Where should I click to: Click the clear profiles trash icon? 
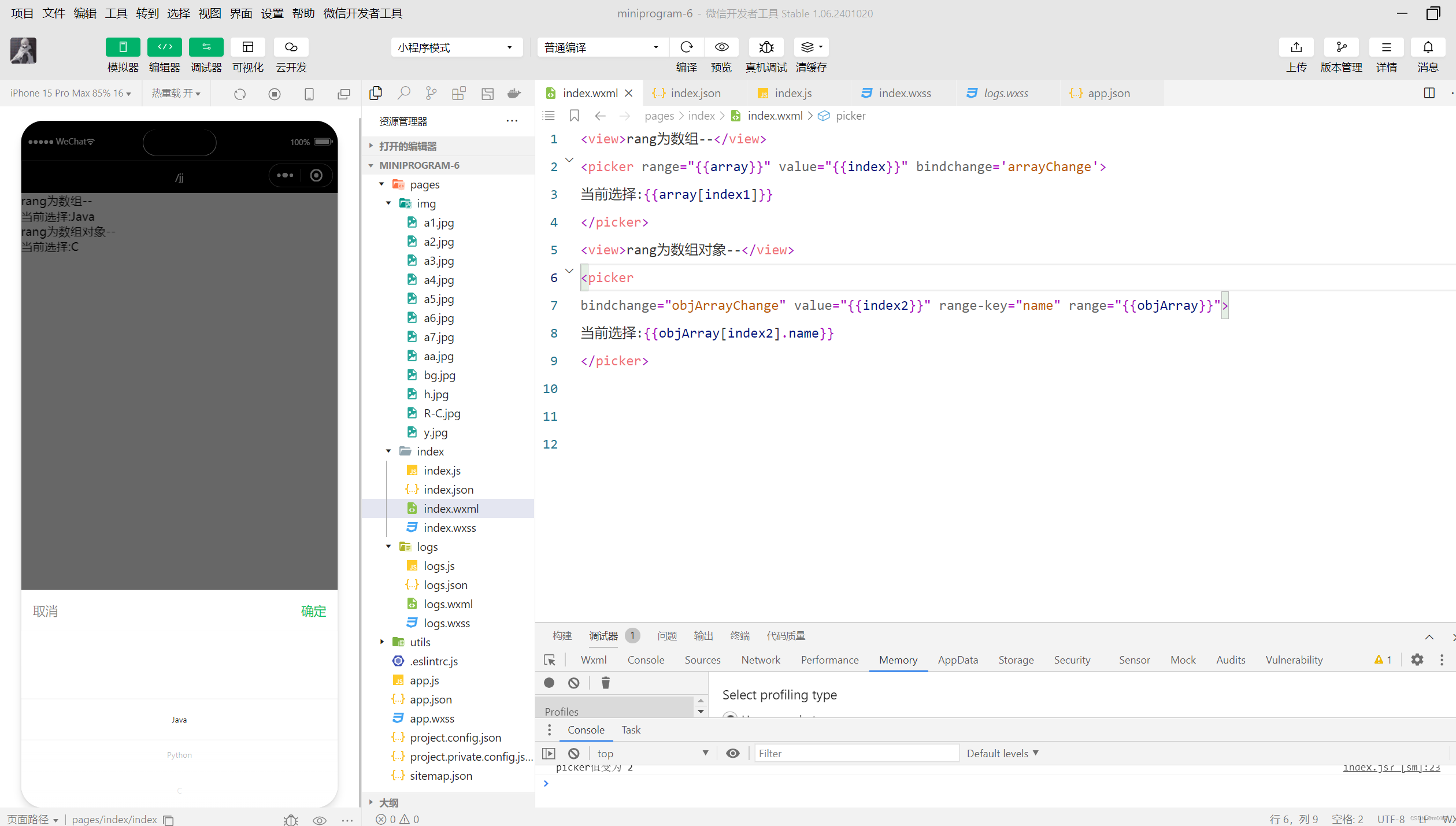605,683
